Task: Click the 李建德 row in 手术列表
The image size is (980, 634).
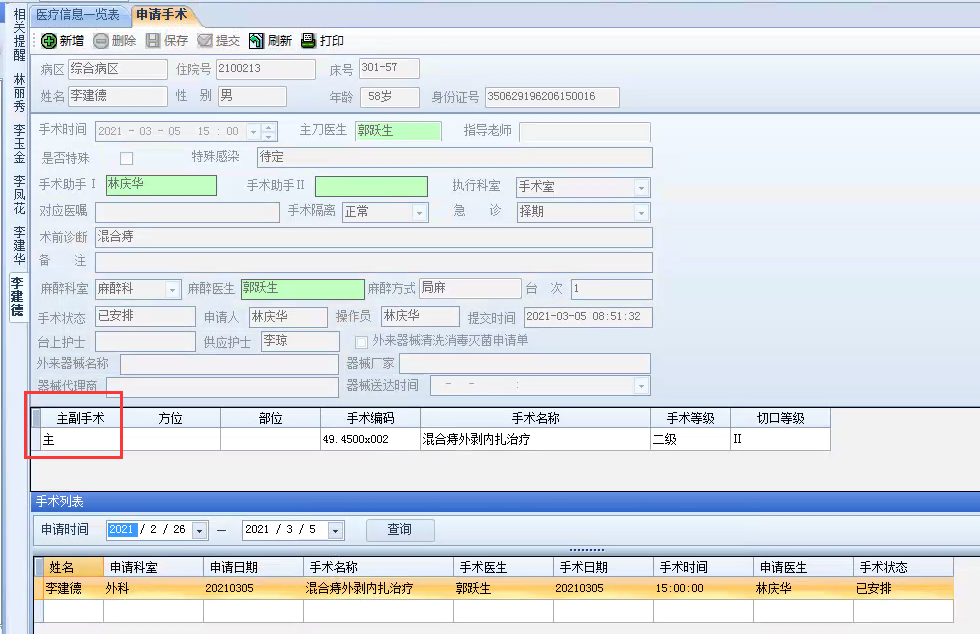Action: pos(494,588)
